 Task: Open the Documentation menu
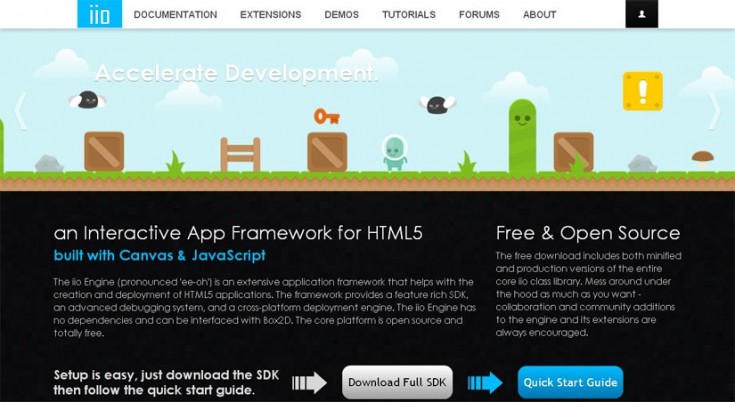pos(175,15)
